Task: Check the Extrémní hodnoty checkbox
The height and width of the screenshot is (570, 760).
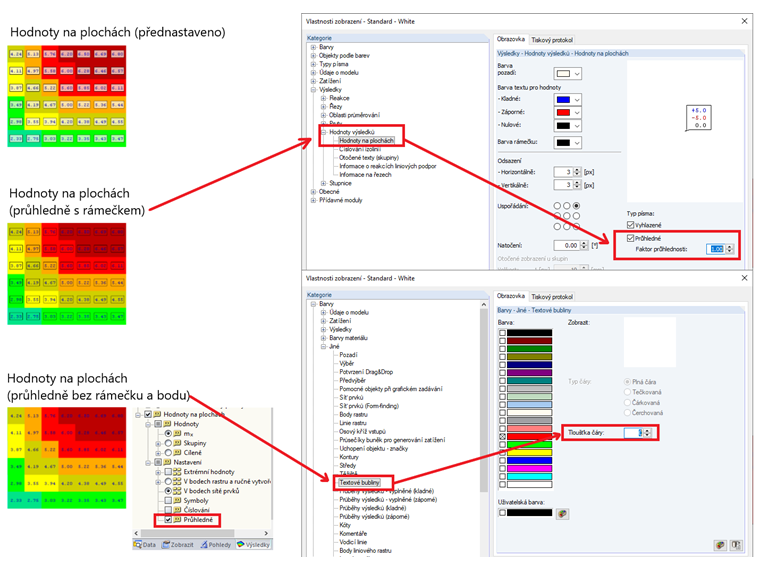Action: pyautogui.click(x=168, y=472)
